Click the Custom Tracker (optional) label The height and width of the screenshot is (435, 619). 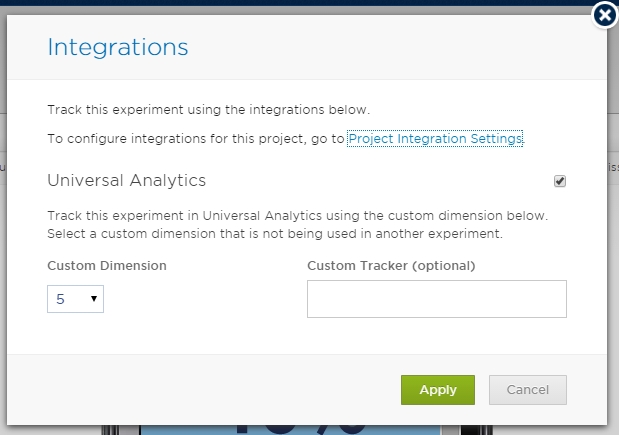coord(391,266)
